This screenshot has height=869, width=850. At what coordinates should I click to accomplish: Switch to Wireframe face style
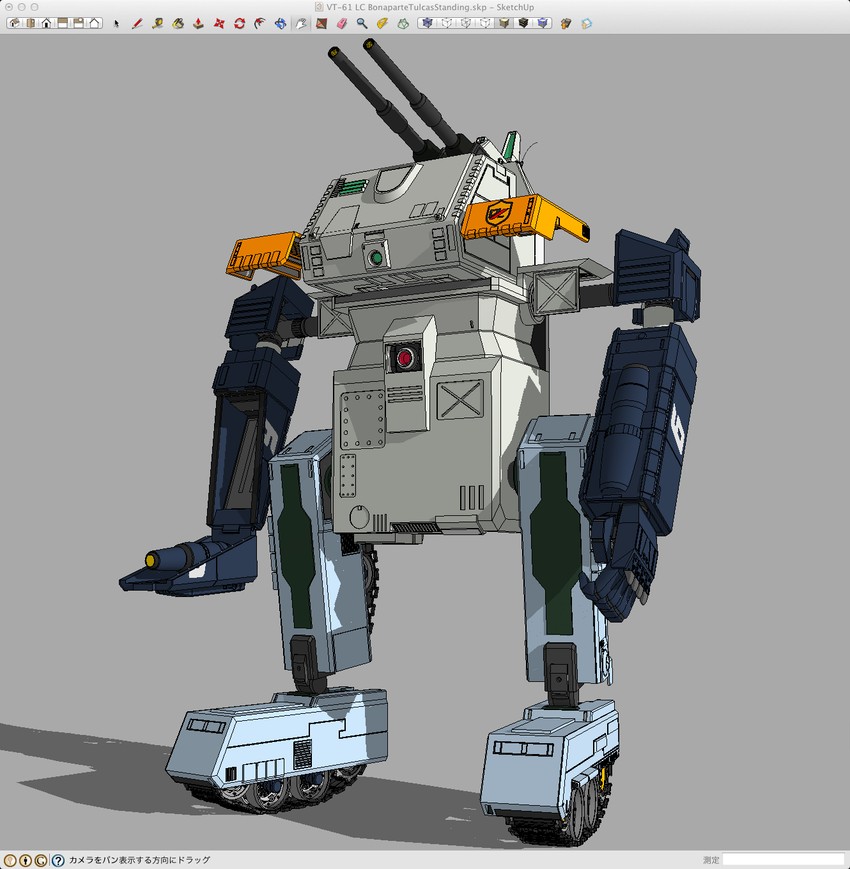[x=465, y=23]
